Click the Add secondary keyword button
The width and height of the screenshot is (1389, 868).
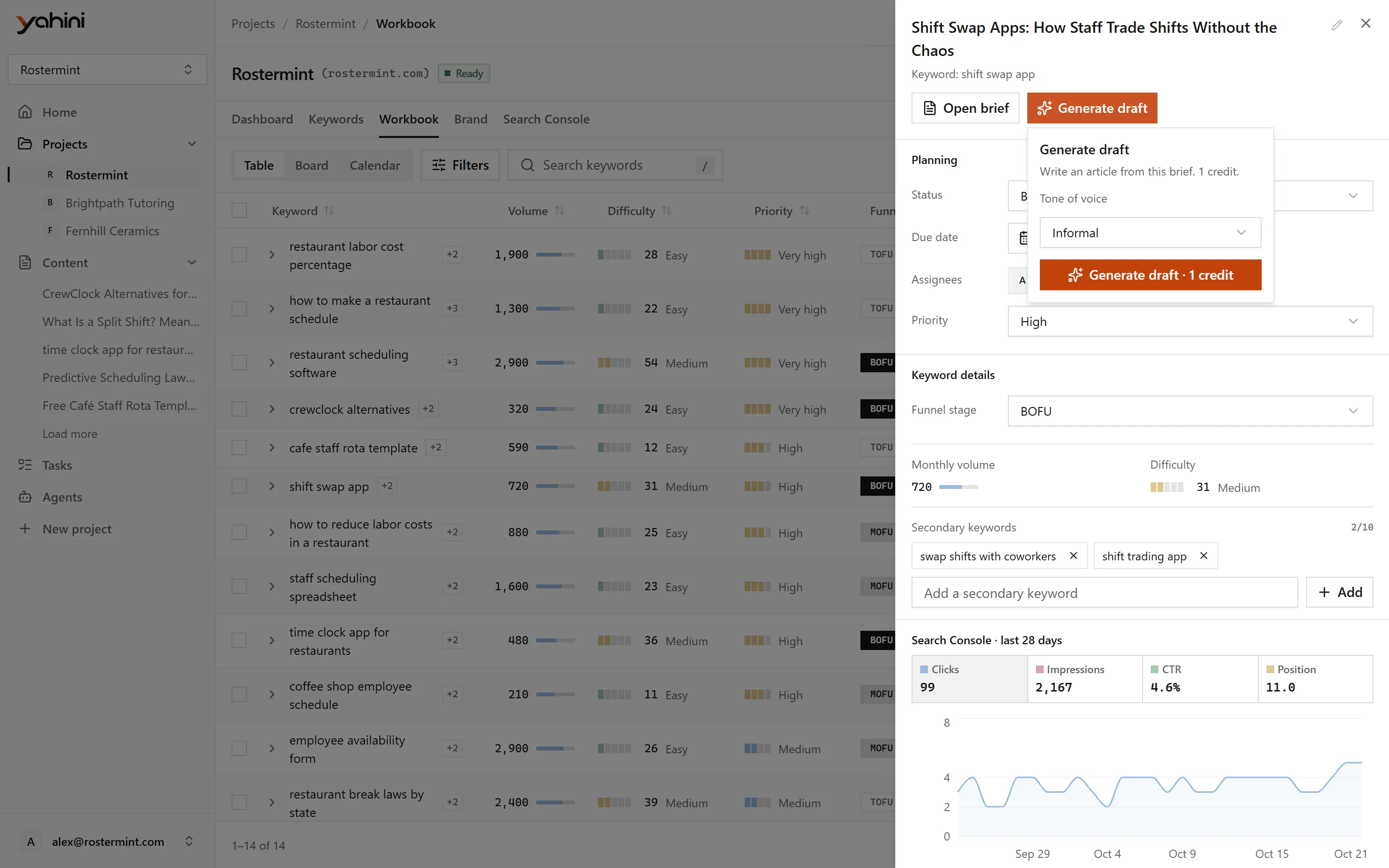tap(1340, 593)
